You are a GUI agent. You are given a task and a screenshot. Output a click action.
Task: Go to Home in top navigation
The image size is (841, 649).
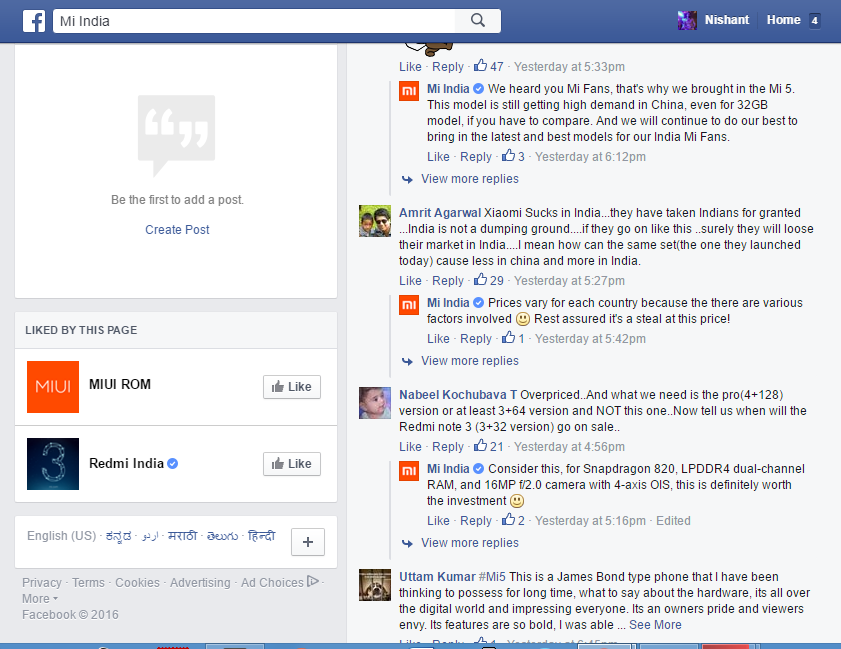(x=783, y=20)
